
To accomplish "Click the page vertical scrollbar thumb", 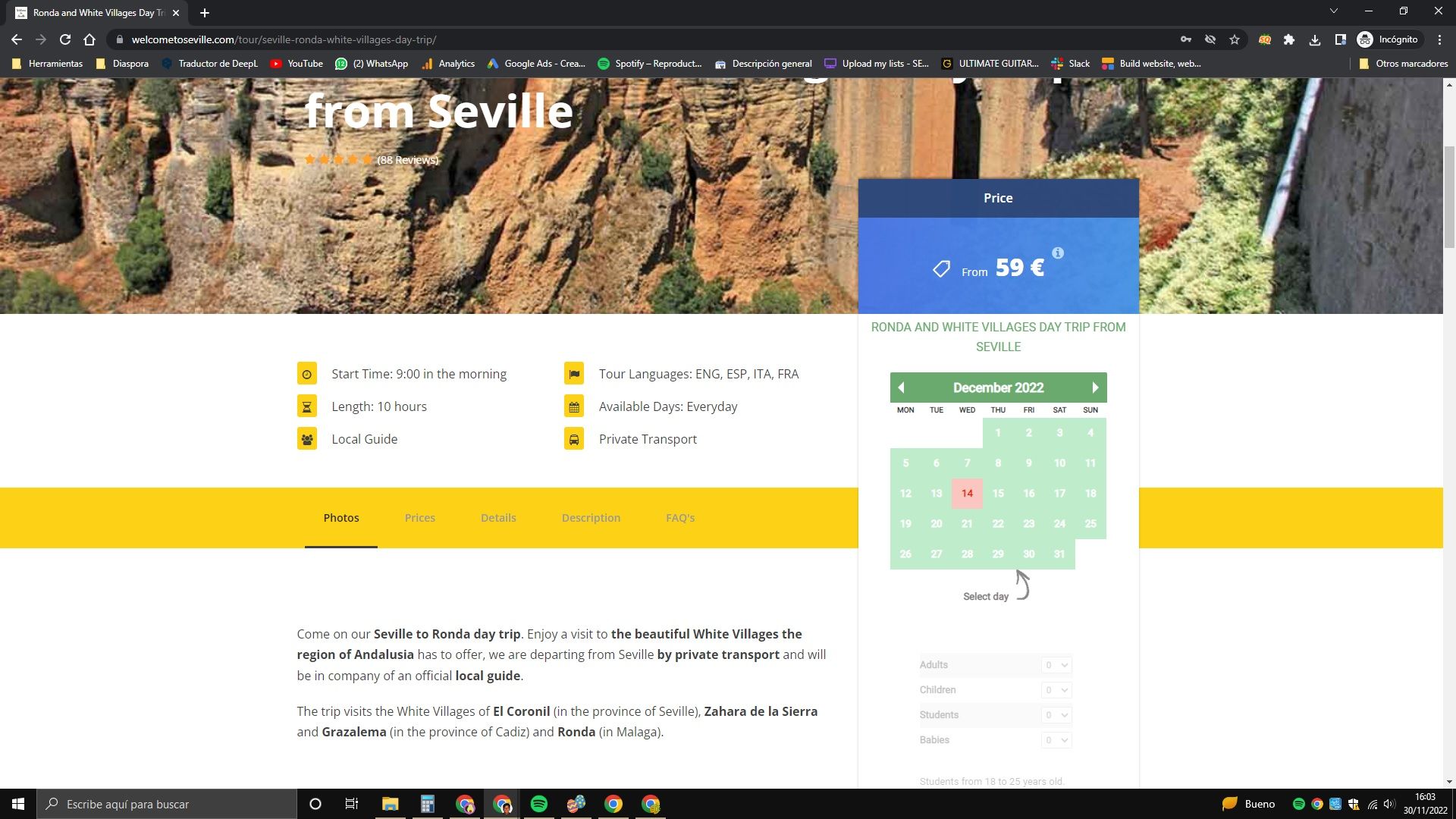I will 1449,197.
